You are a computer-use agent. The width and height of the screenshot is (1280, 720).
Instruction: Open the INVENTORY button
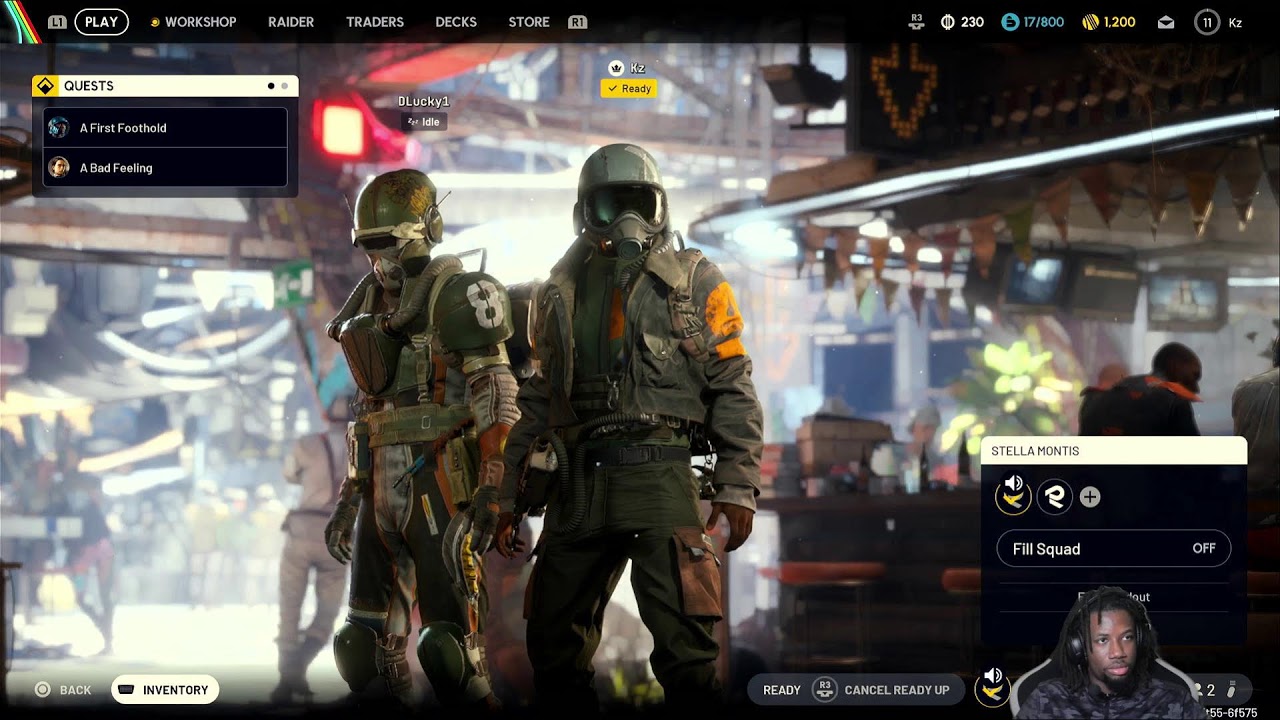(x=165, y=690)
